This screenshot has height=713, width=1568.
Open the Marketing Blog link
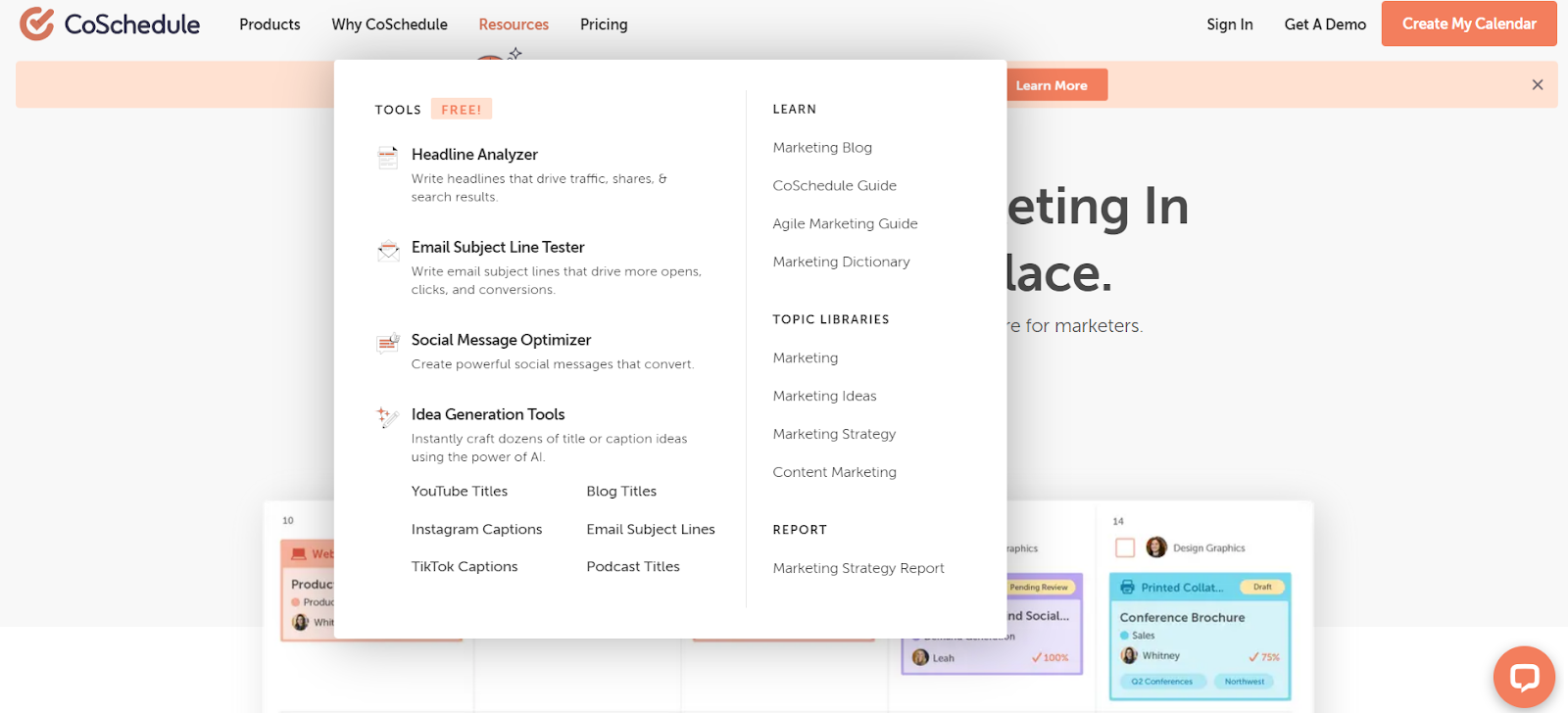click(x=822, y=147)
